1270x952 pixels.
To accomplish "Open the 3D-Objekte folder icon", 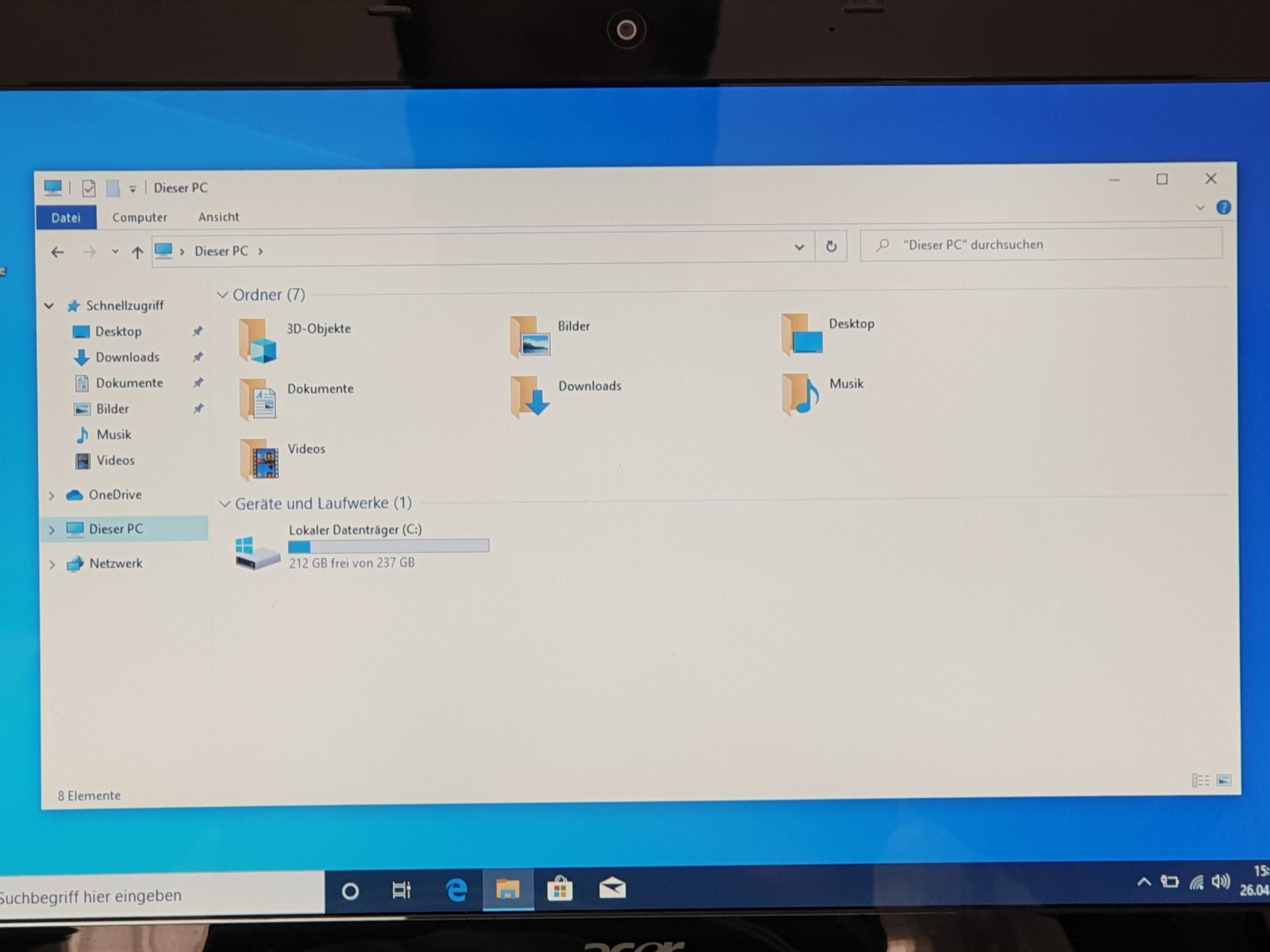I will pos(258,341).
